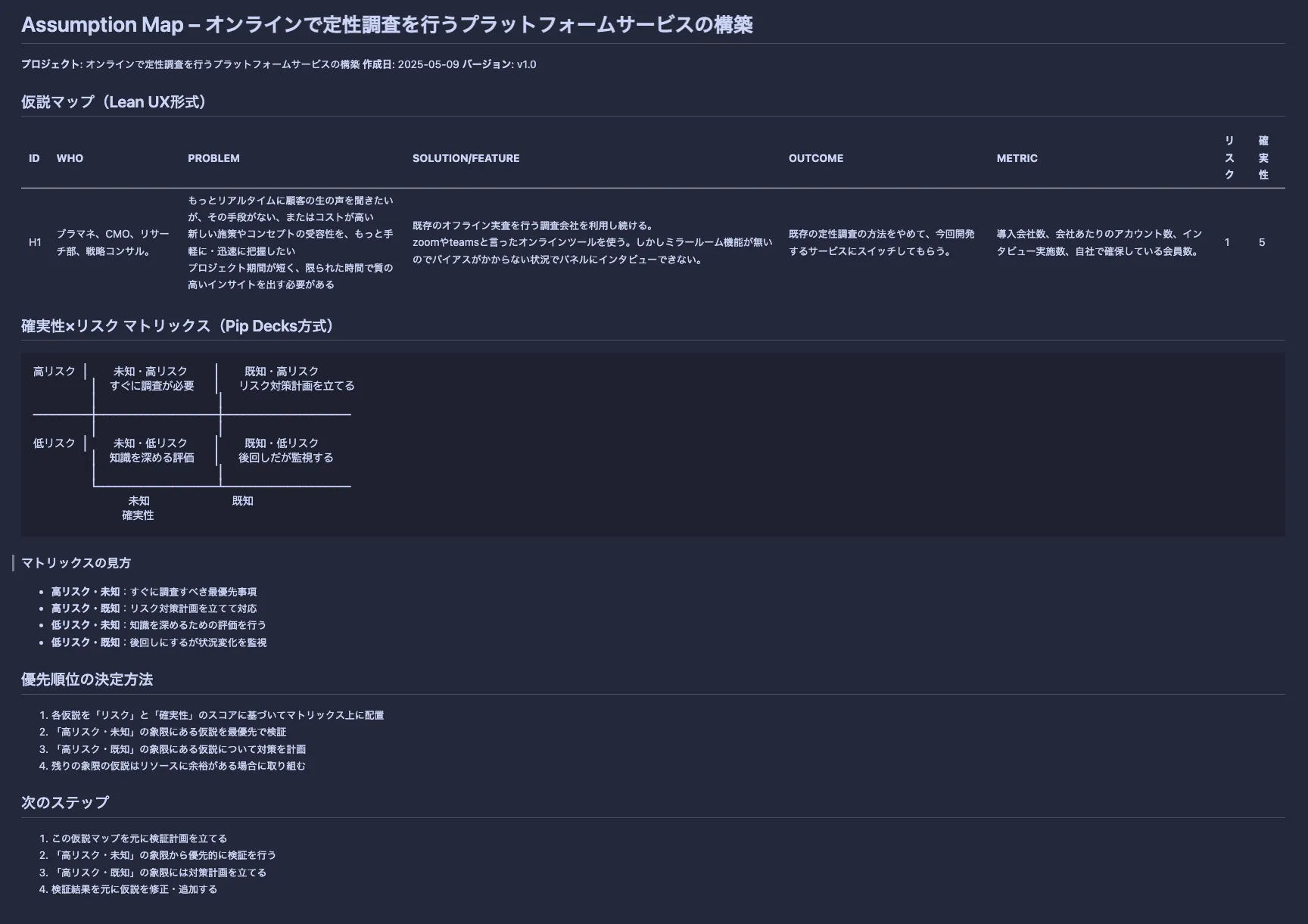
Task: Click the PROBLEM column header
Action: (213, 158)
